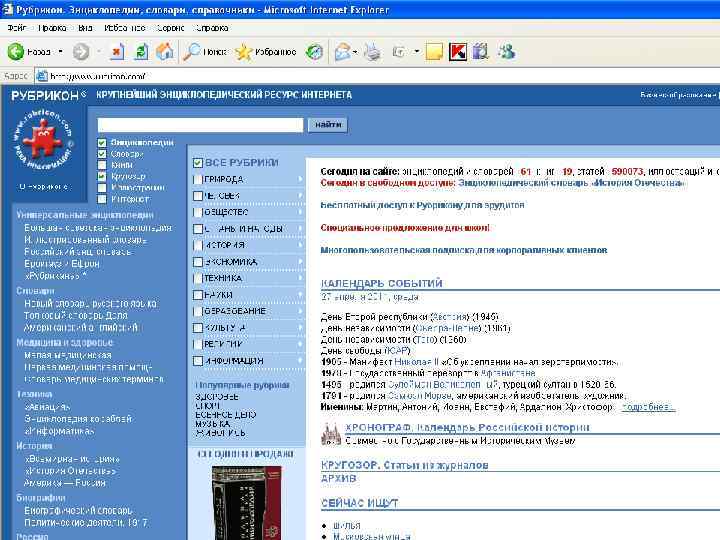This screenshot has height=540, width=720.
Task: Toggle the Кругозор checkbox
Action: [102, 176]
